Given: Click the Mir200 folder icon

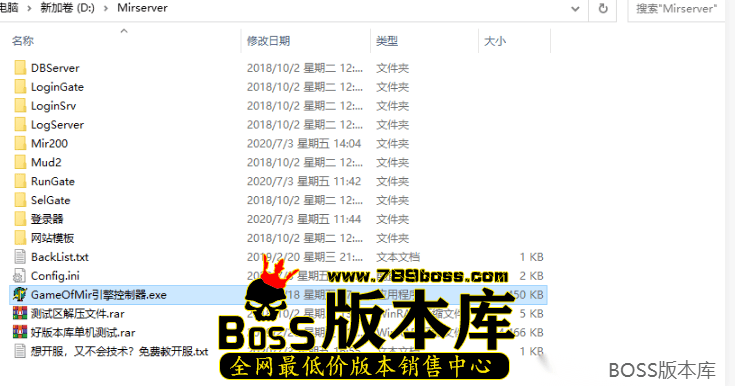Looking at the screenshot, I should pos(20,144).
